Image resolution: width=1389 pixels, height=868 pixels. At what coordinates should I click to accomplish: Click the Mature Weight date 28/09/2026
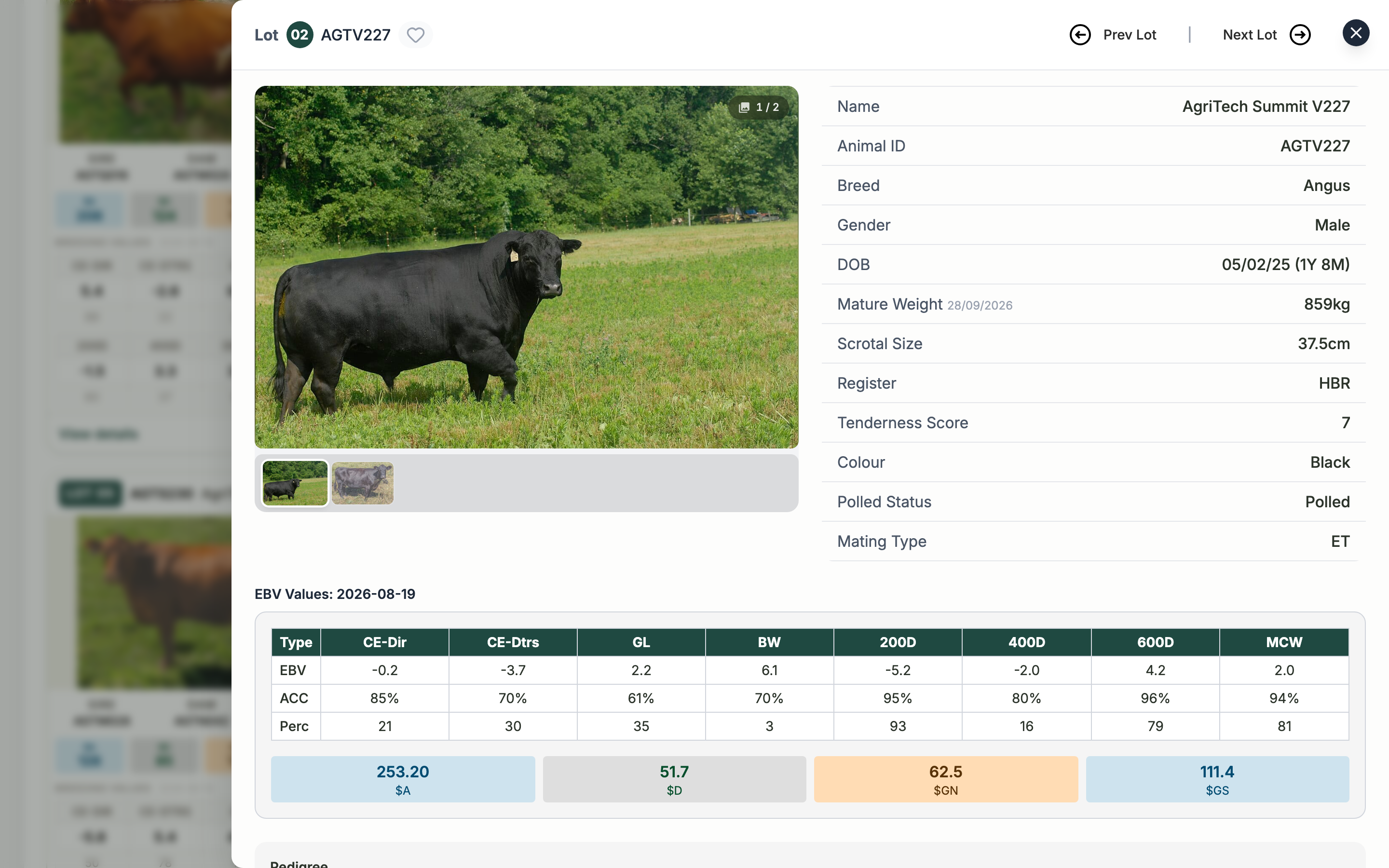[x=979, y=305]
